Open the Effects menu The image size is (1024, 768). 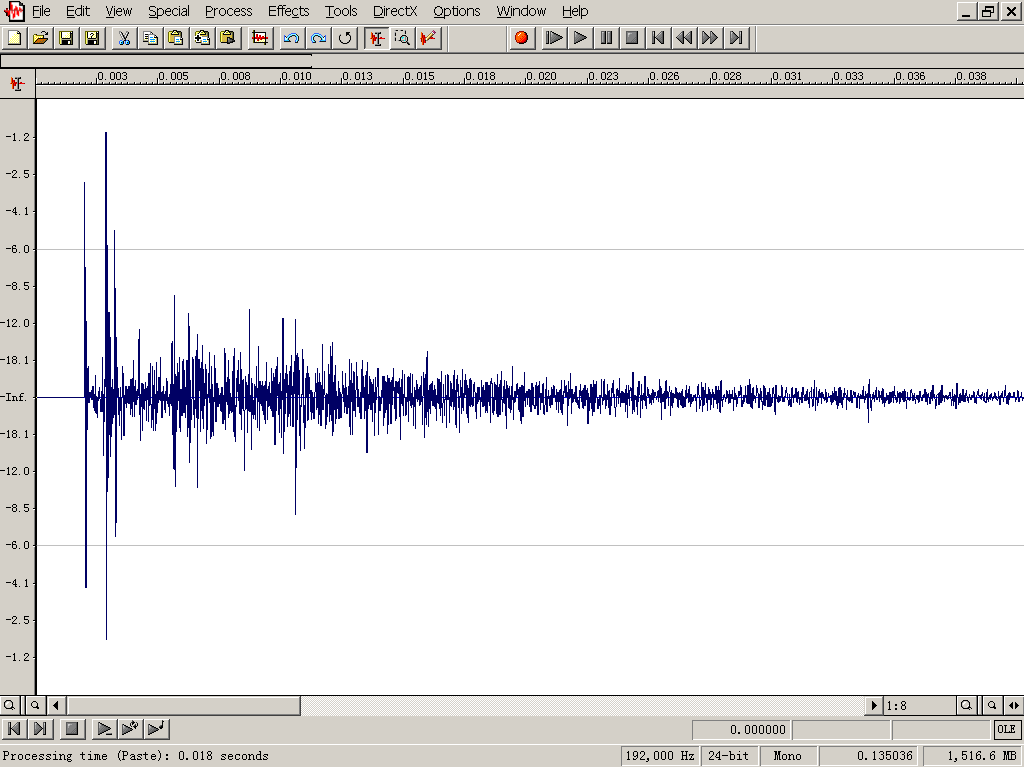coord(289,11)
